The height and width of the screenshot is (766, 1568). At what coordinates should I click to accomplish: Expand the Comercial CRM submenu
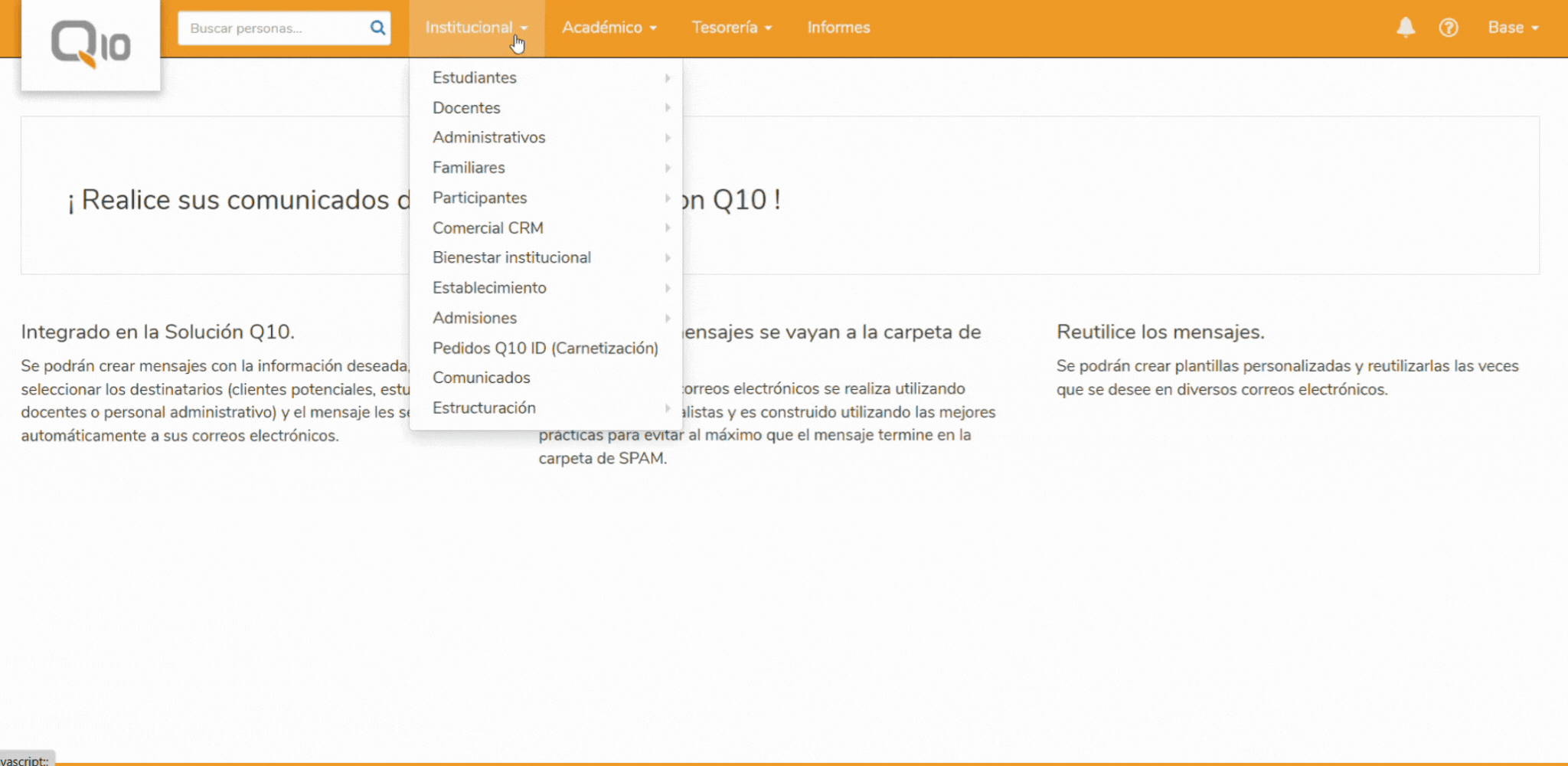[488, 227]
